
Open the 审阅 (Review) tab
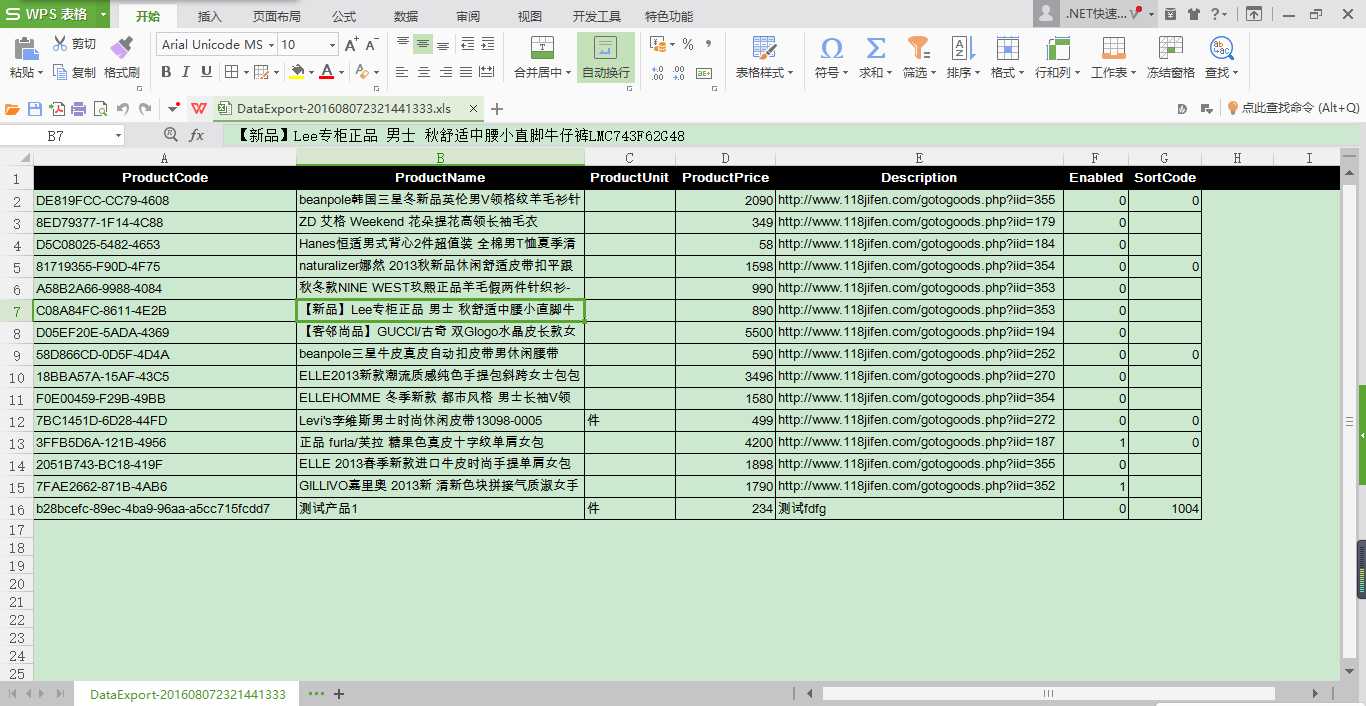click(468, 17)
